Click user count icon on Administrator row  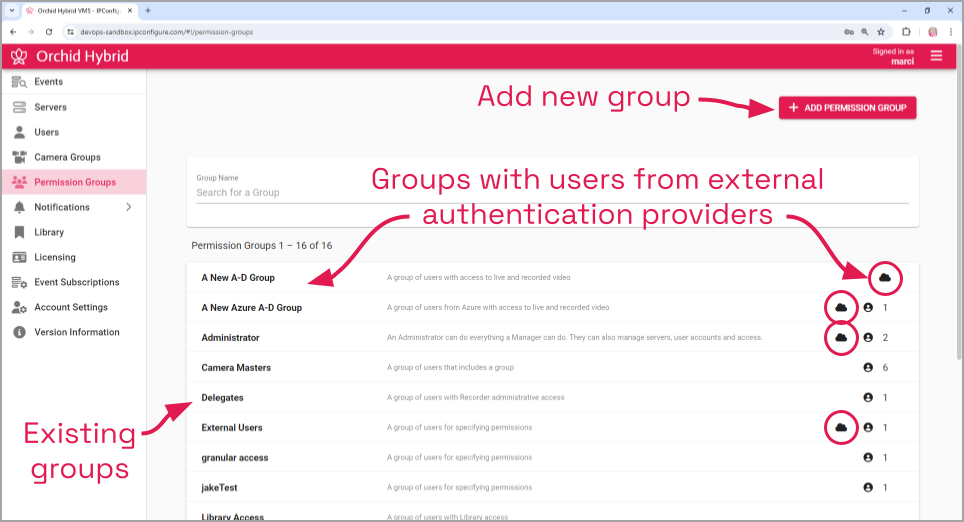tap(868, 338)
